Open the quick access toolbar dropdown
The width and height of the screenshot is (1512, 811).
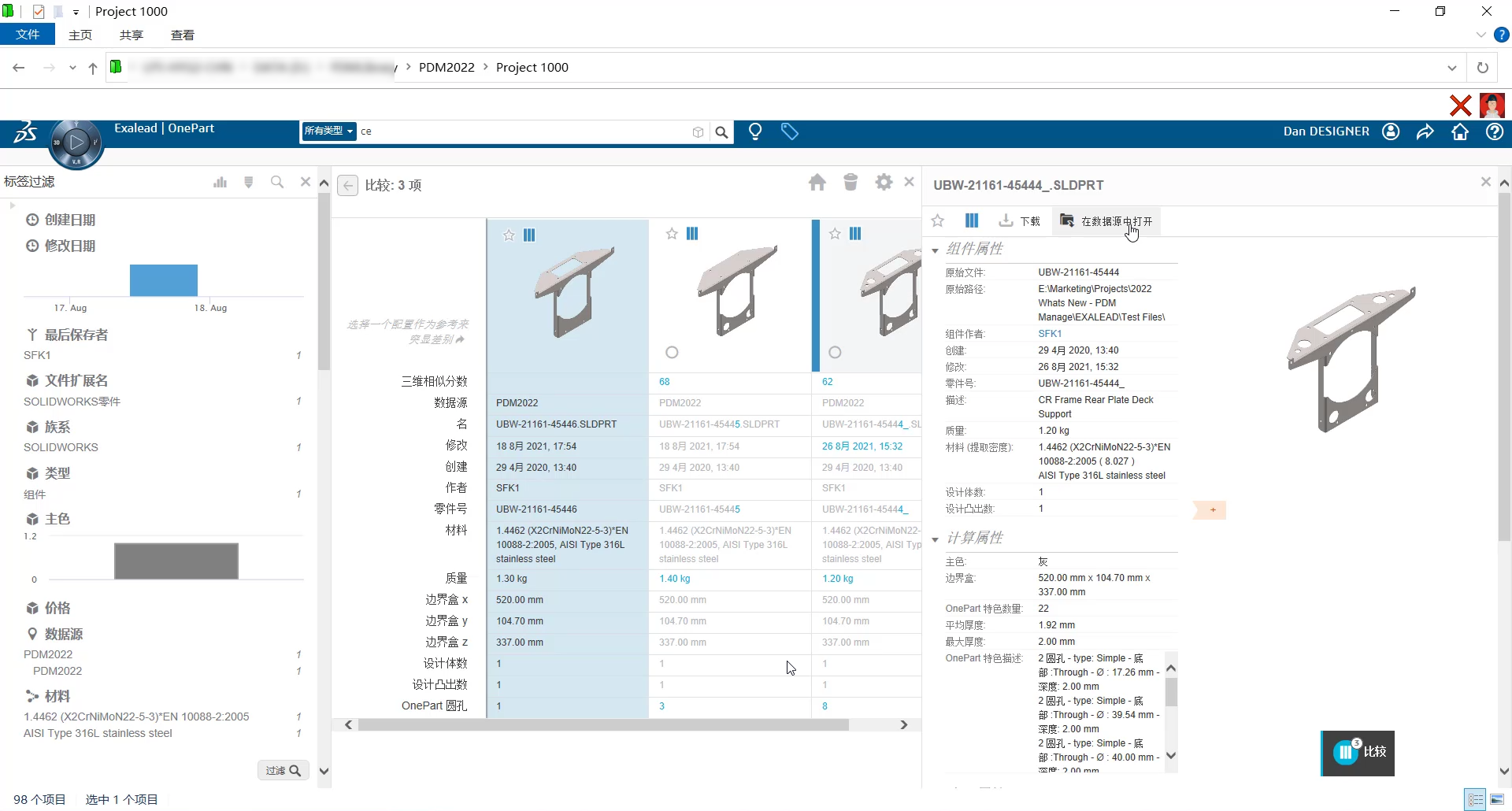[x=76, y=12]
